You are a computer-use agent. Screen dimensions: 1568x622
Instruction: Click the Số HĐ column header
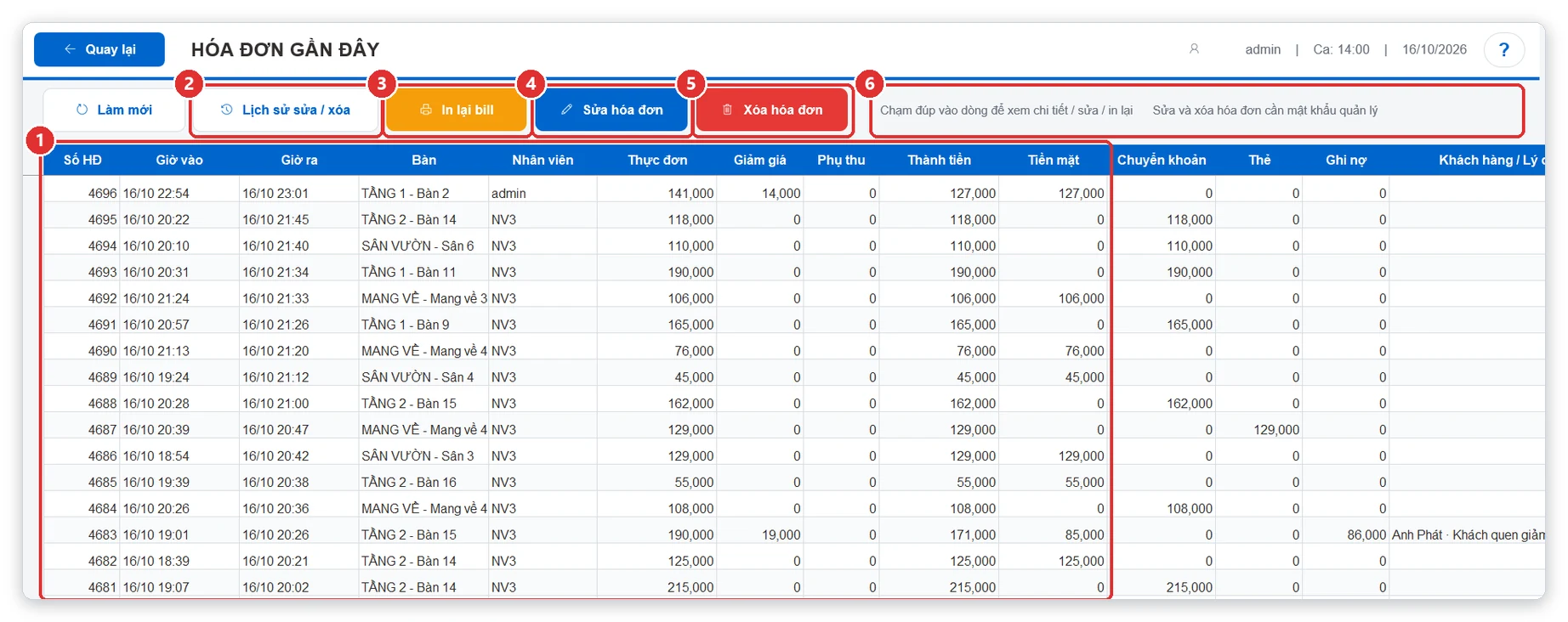(82, 160)
